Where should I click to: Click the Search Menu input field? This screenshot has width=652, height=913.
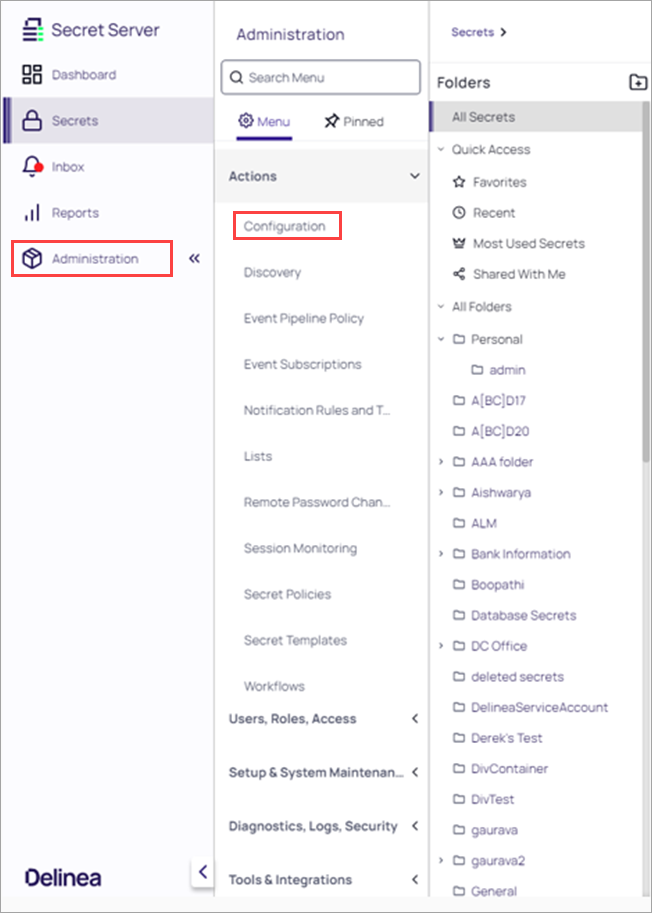[320, 77]
